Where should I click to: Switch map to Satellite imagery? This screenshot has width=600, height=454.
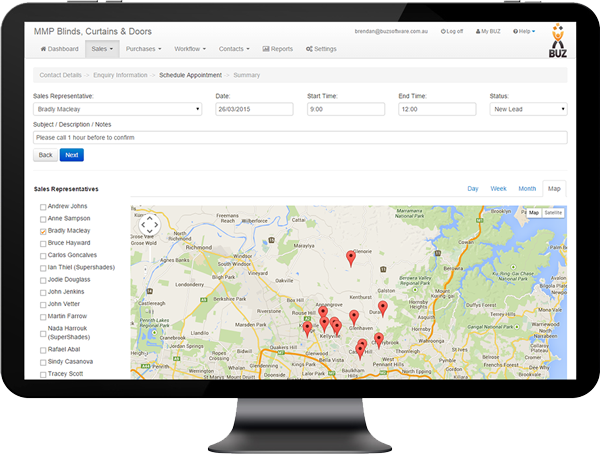[x=553, y=213]
